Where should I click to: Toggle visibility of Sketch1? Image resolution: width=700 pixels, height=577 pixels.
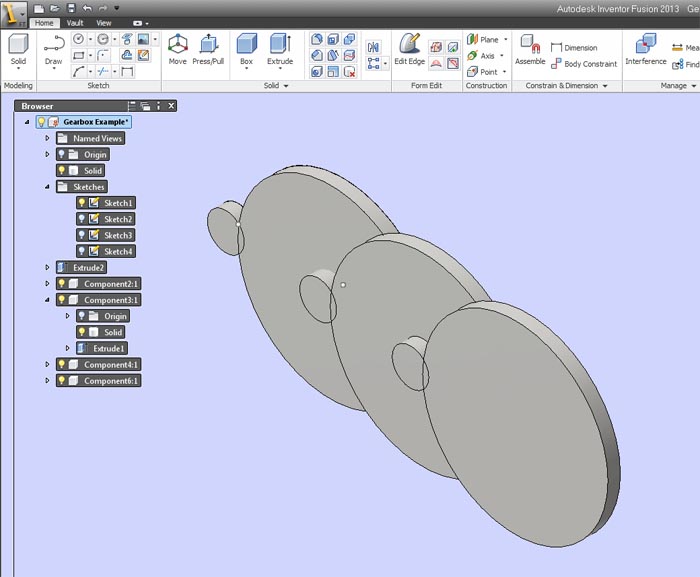pyautogui.click(x=82, y=203)
